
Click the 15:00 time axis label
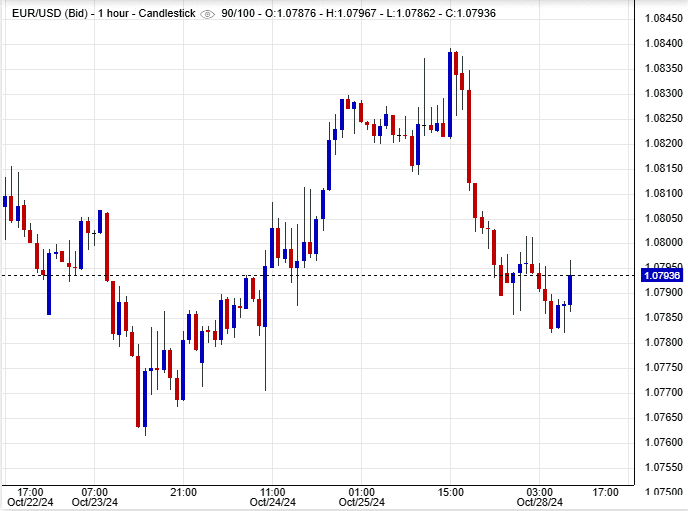click(450, 491)
